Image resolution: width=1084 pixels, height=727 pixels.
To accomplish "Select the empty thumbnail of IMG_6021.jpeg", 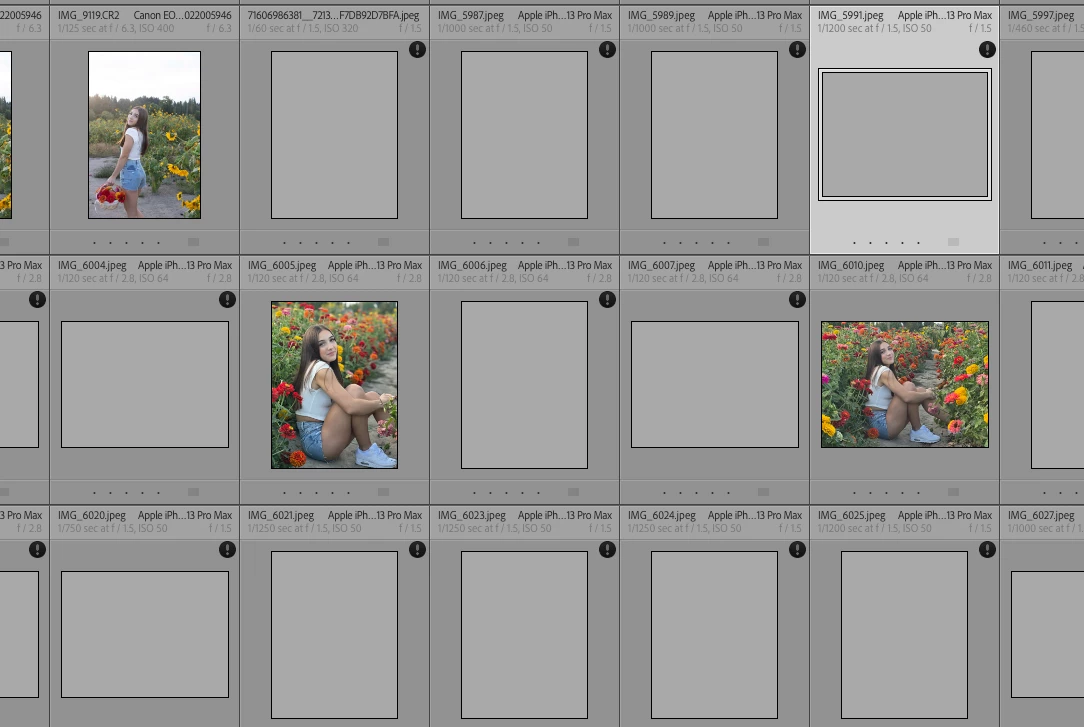I will point(335,635).
